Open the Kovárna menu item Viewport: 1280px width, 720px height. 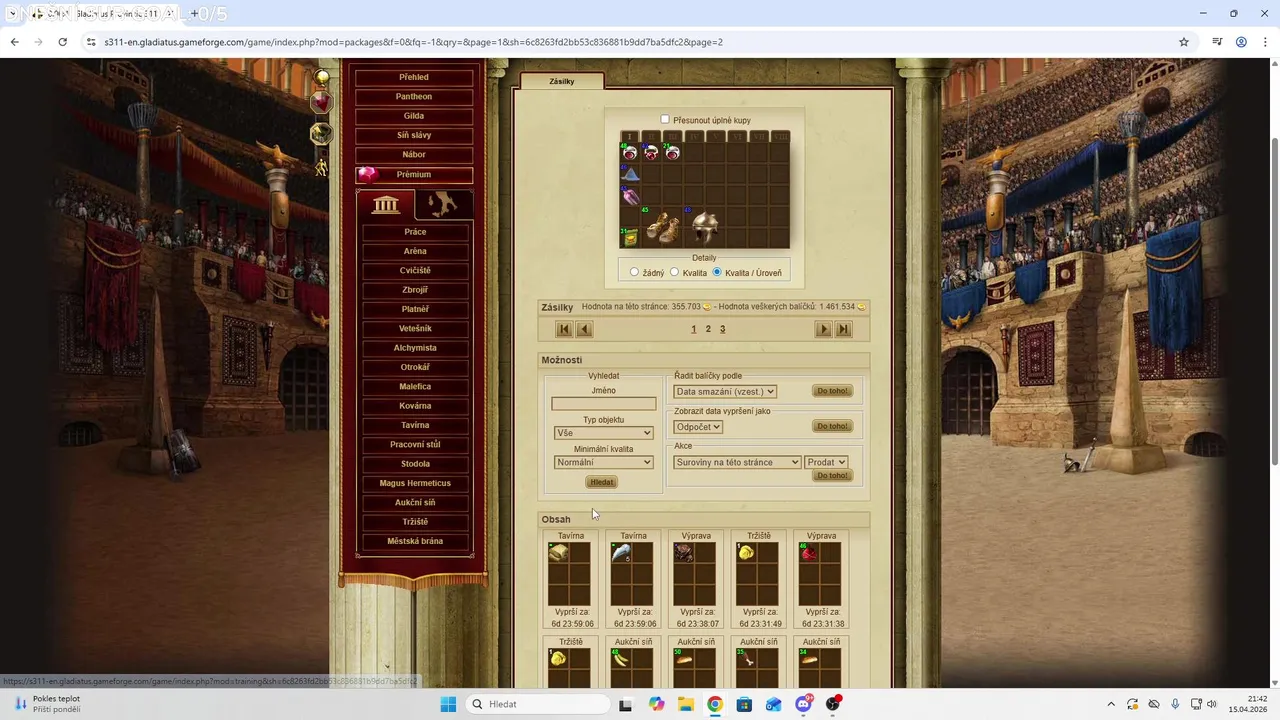(x=415, y=406)
